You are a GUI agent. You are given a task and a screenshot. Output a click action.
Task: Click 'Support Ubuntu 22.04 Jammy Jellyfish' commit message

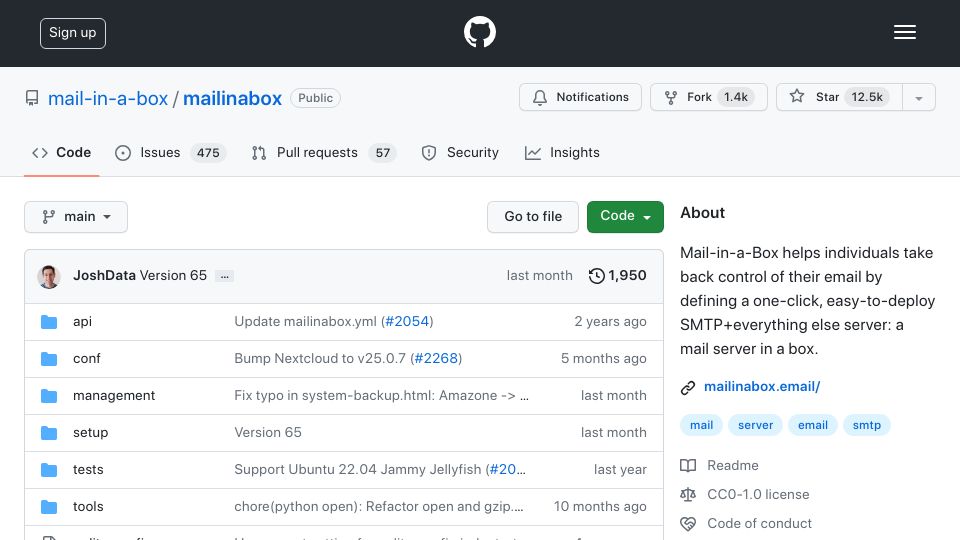tap(359, 470)
